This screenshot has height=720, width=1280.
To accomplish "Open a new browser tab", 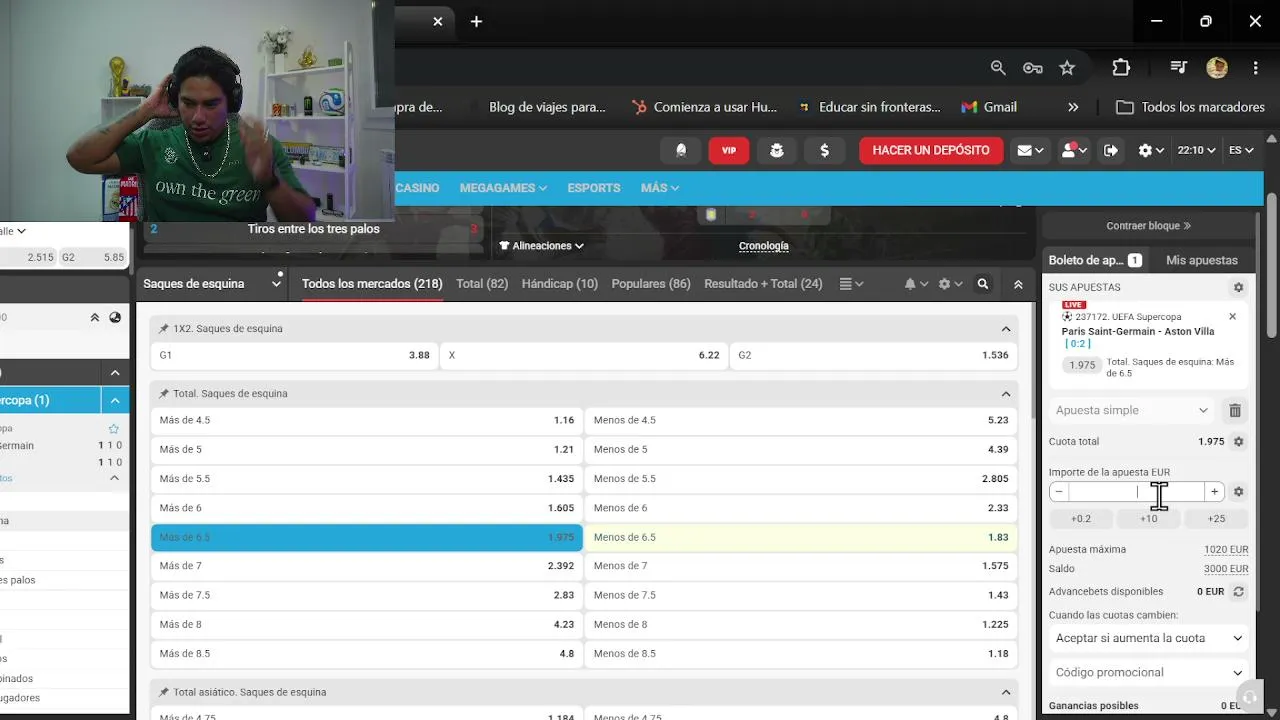I will pyautogui.click(x=476, y=21).
